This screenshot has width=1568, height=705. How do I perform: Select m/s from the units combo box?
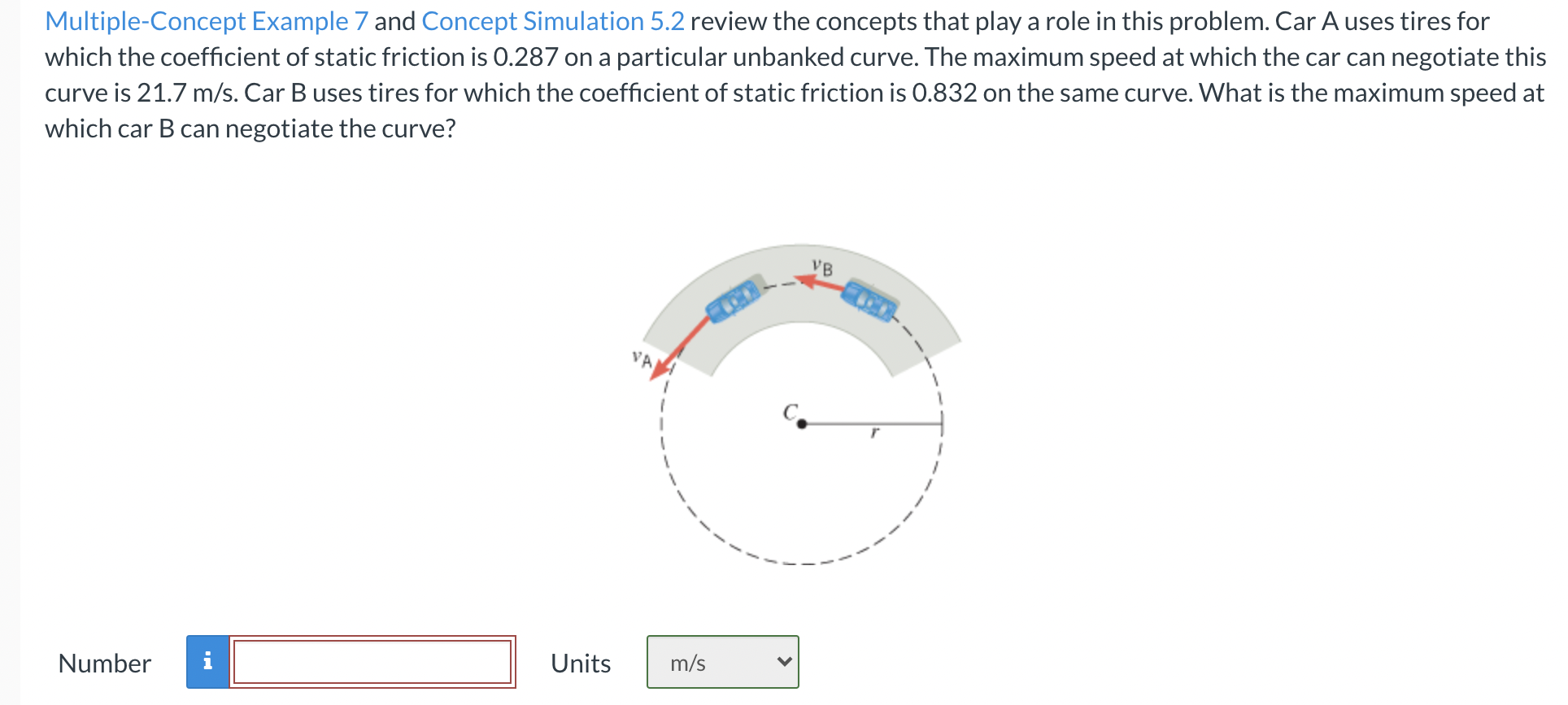722,662
